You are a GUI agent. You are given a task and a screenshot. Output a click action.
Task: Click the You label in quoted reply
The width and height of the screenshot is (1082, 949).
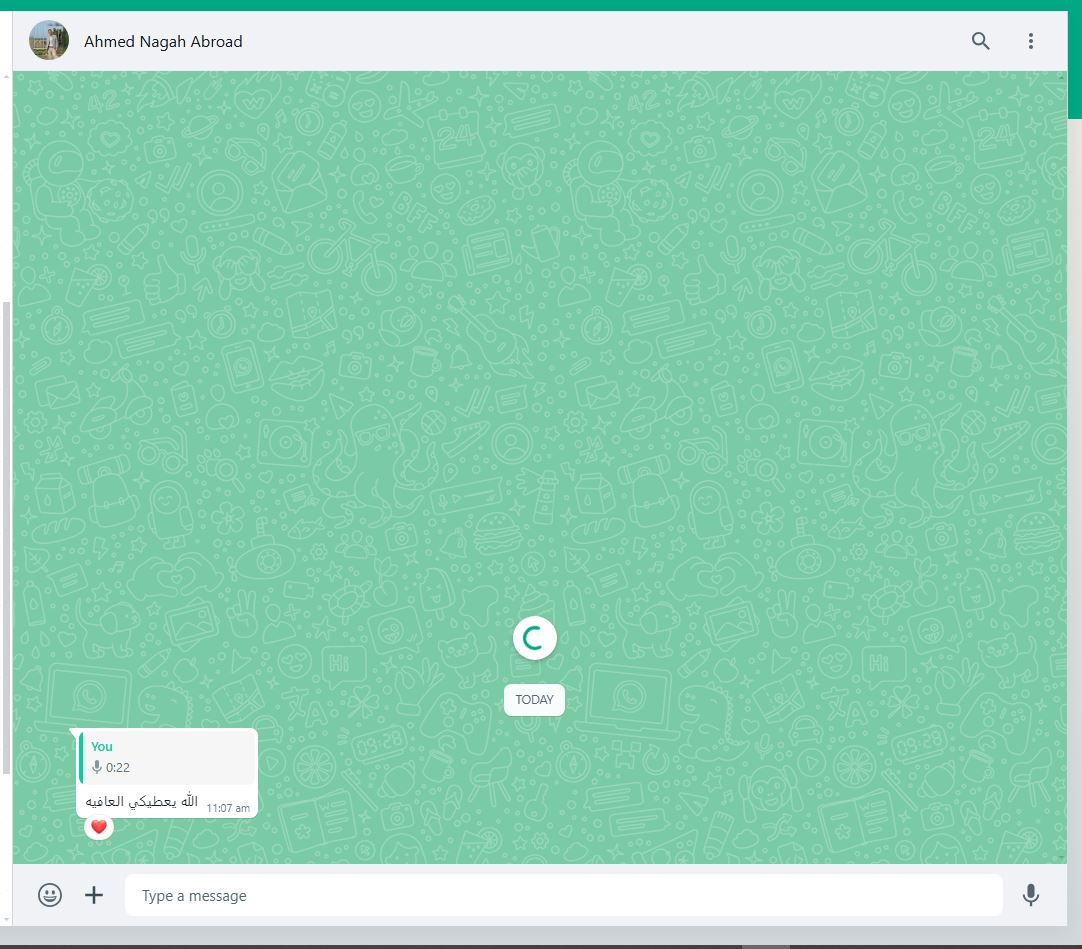[101, 746]
